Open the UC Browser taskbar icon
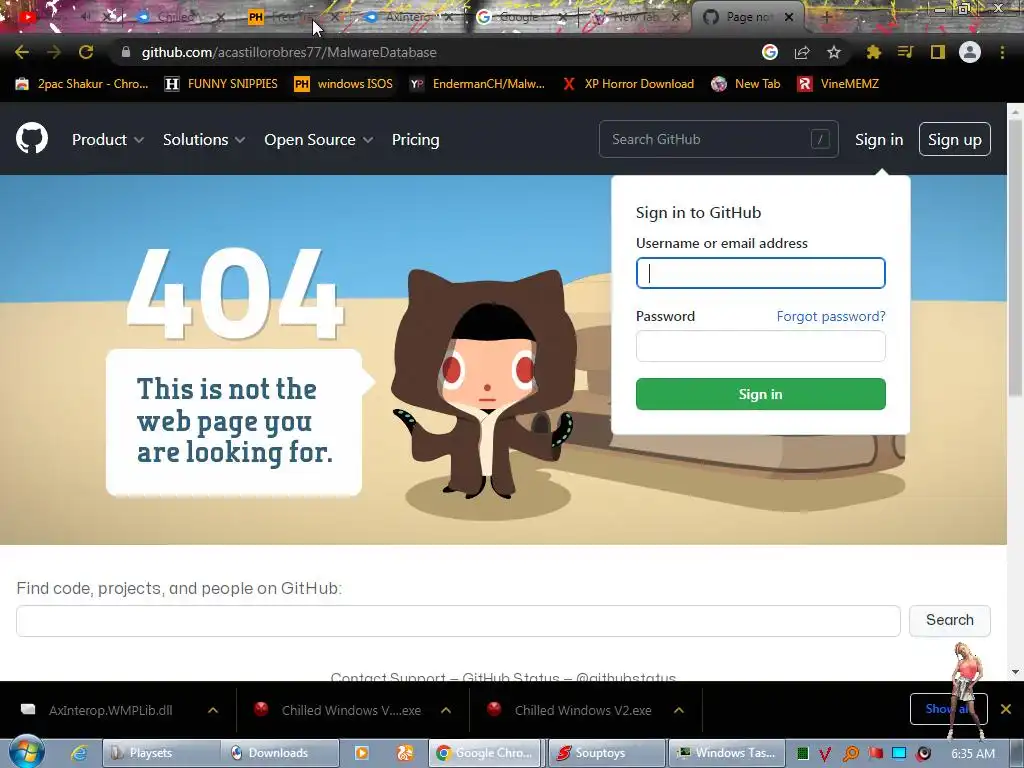1024x768 pixels. click(x=405, y=753)
